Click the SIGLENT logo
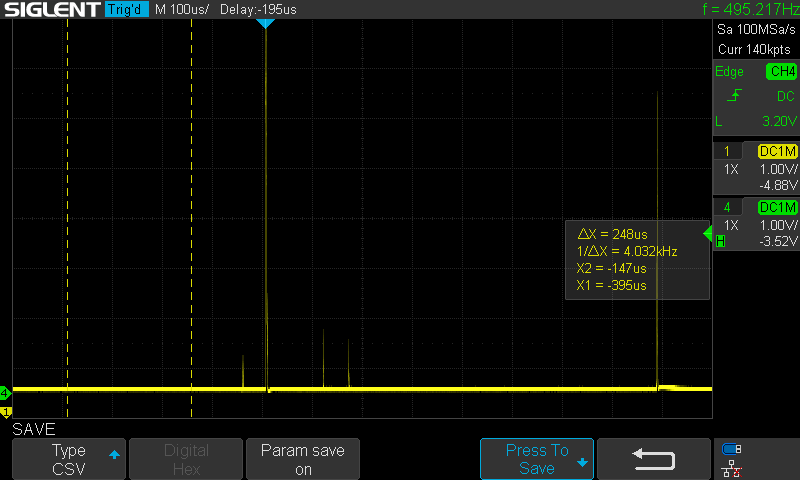The height and width of the screenshot is (480, 800). coord(52,9)
